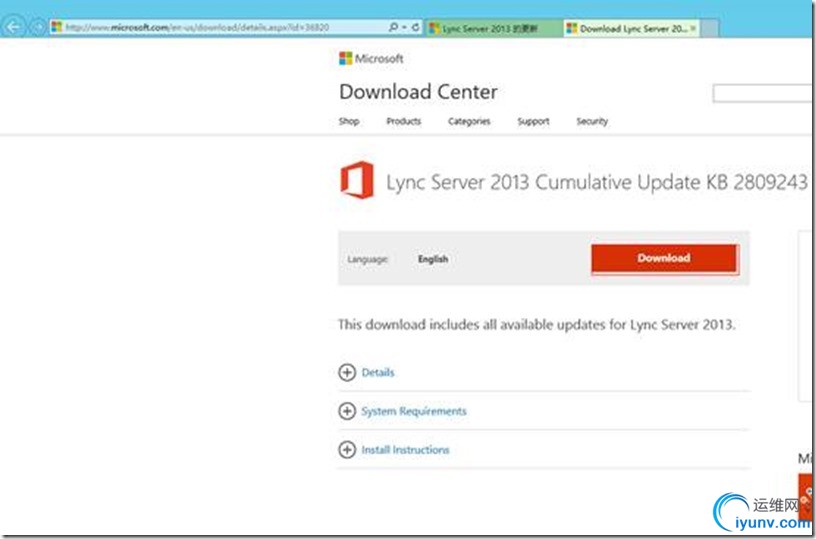The height and width of the screenshot is (539, 816).
Task: Click the Details link text
Action: click(x=378, y=373)
